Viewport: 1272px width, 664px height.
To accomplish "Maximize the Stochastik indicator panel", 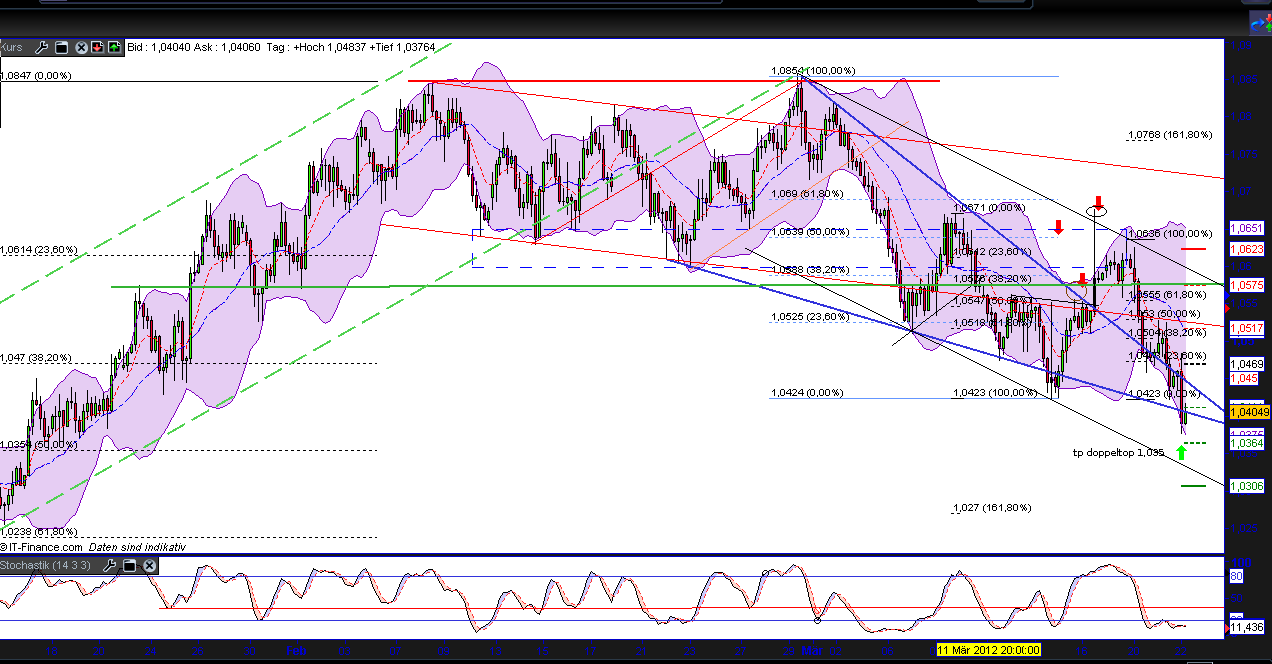I will (x=129, y=566).
